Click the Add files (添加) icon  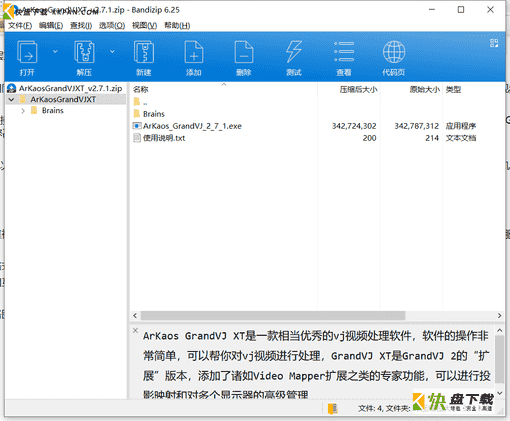click(194, 52)
